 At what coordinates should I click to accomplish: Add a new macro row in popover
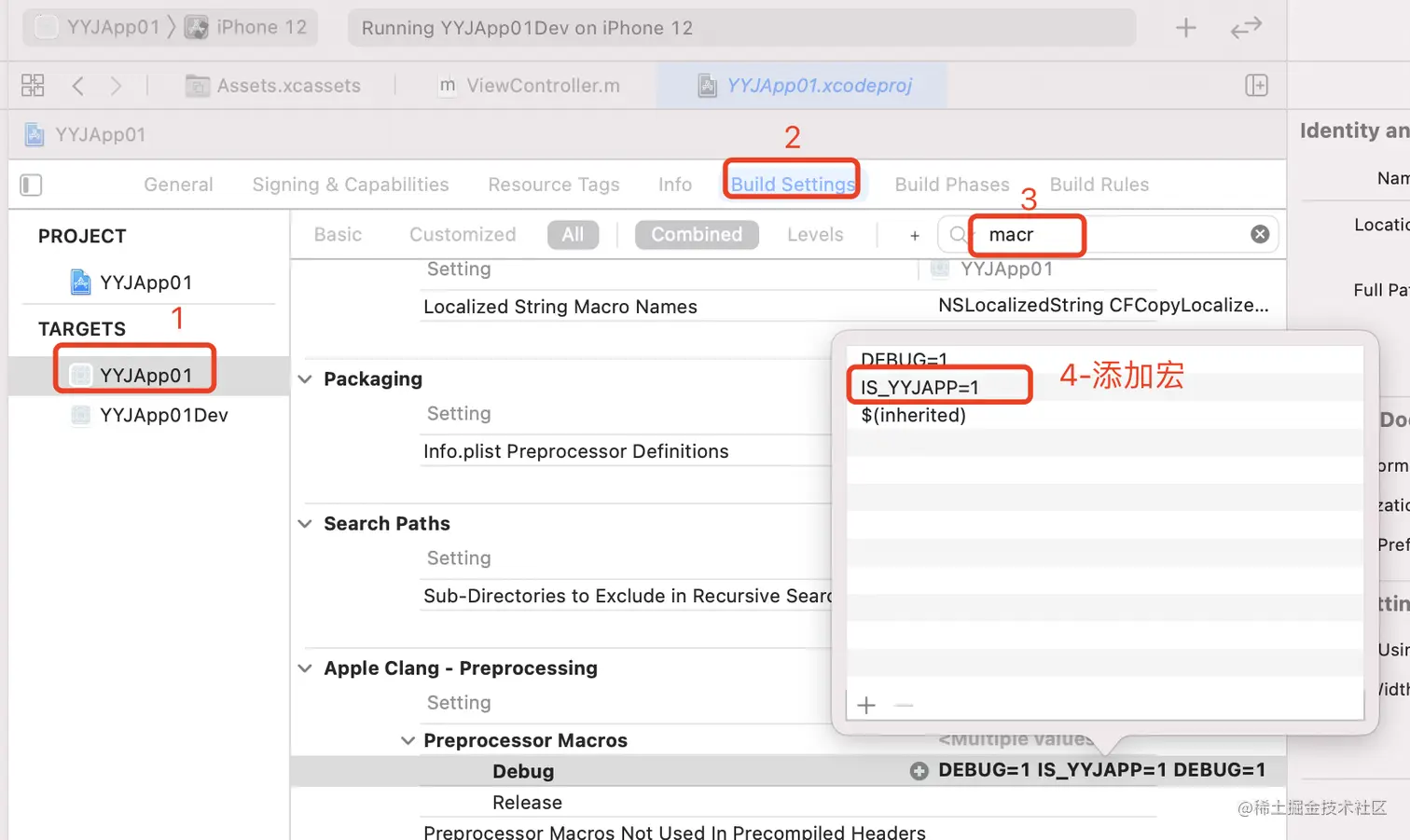click(866, 705)
